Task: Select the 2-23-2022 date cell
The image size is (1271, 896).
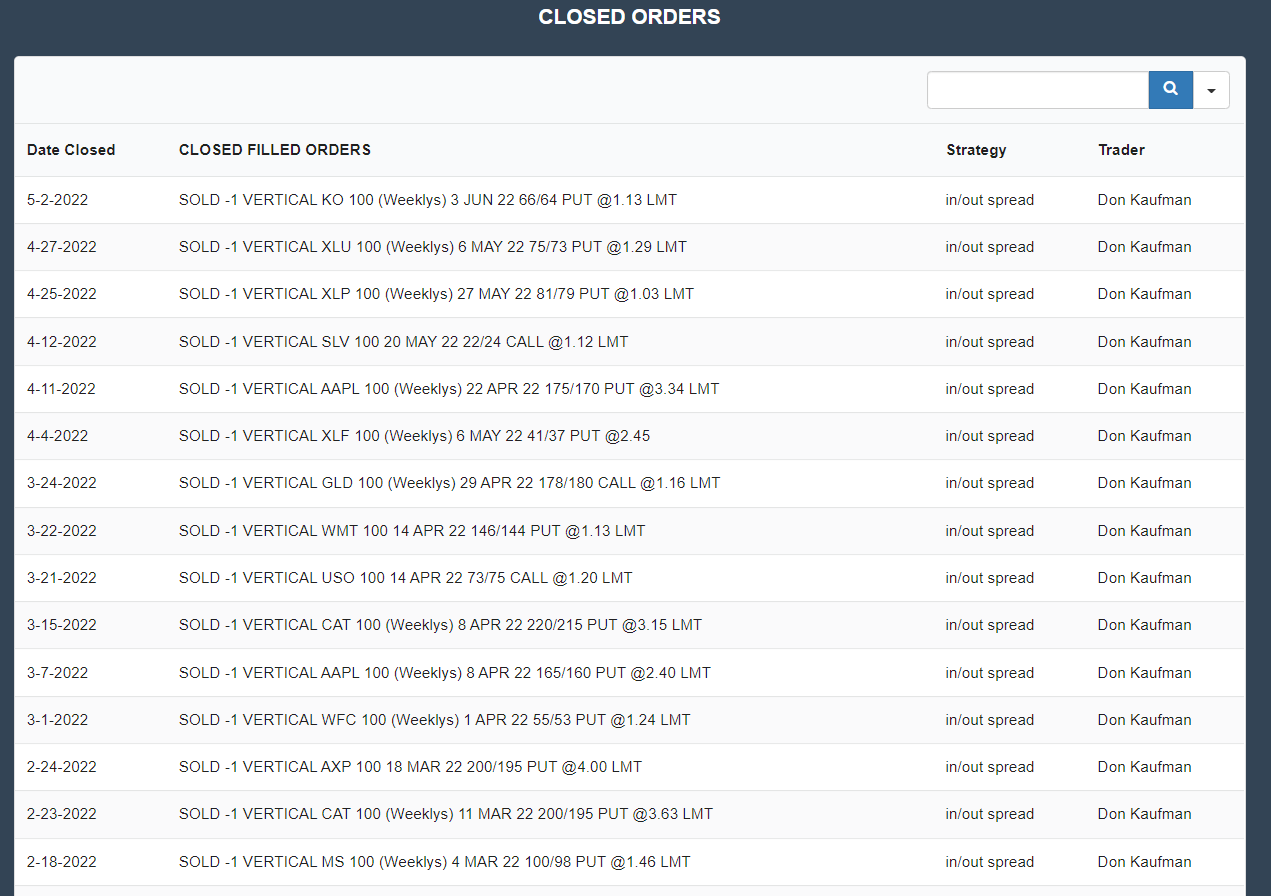Action: [62, 814]
